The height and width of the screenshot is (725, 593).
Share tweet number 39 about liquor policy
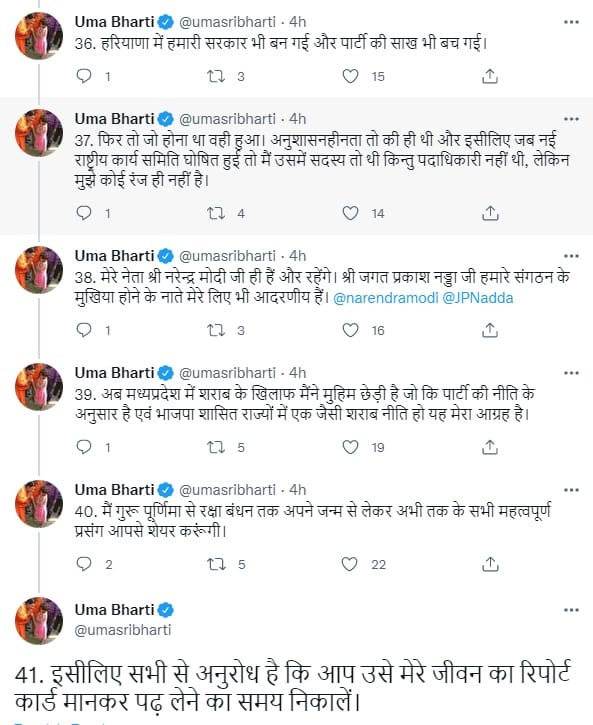point(490,447)
